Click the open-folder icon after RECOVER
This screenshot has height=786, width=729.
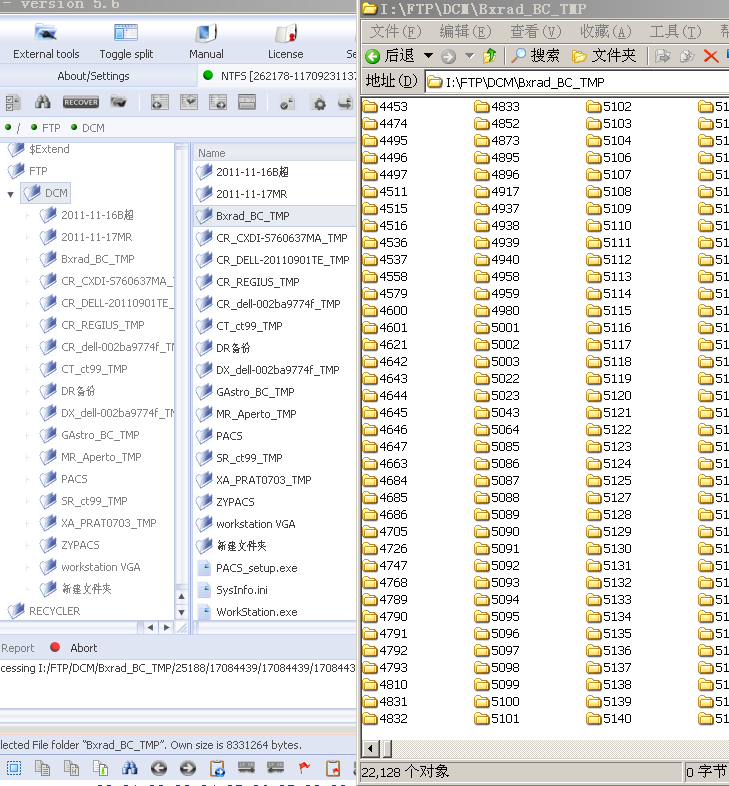click(x=119, y=102)
